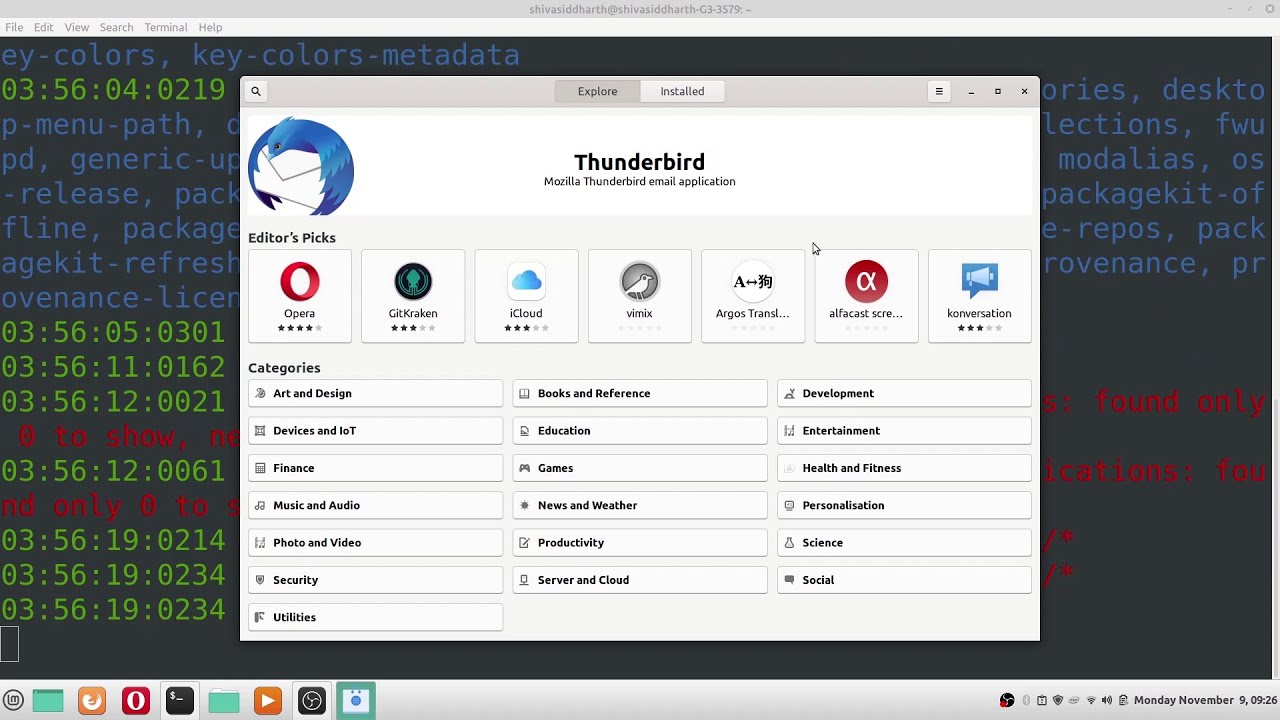This screenshot has width=1280, height=720.
Task: Open the Development category
Action: (904, 393)
